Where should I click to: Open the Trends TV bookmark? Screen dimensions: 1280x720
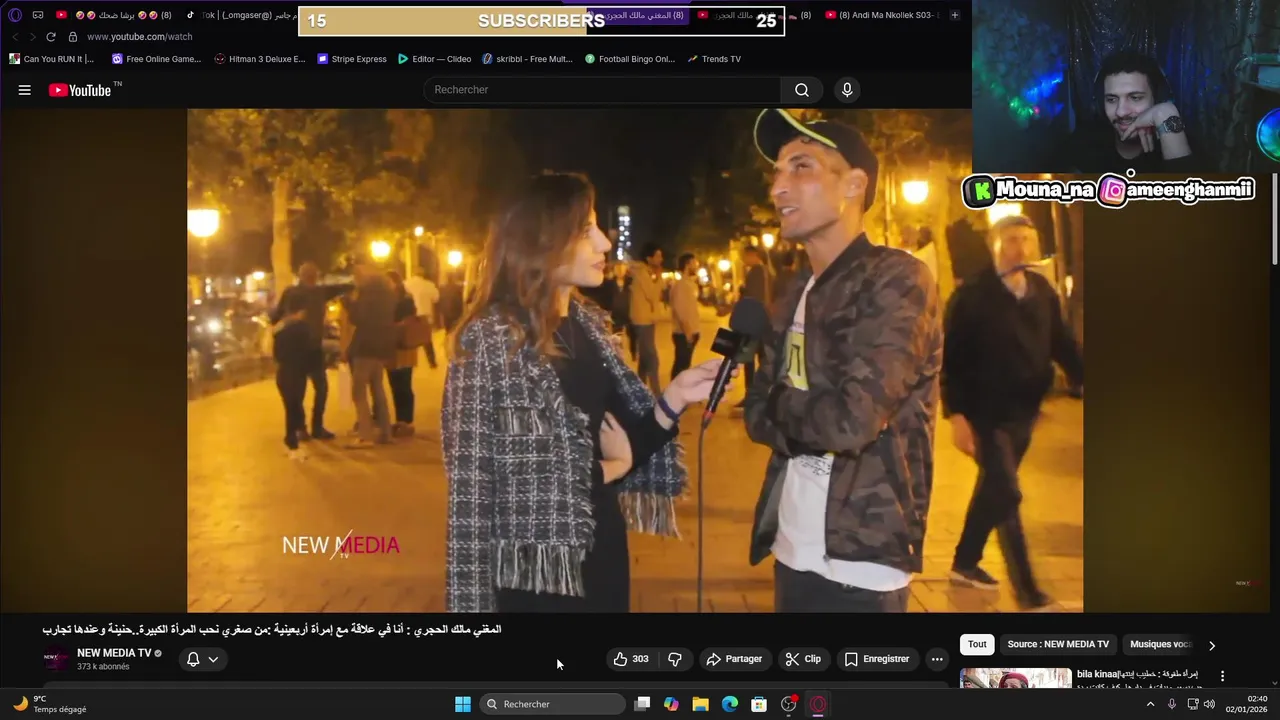pos(714,59)
